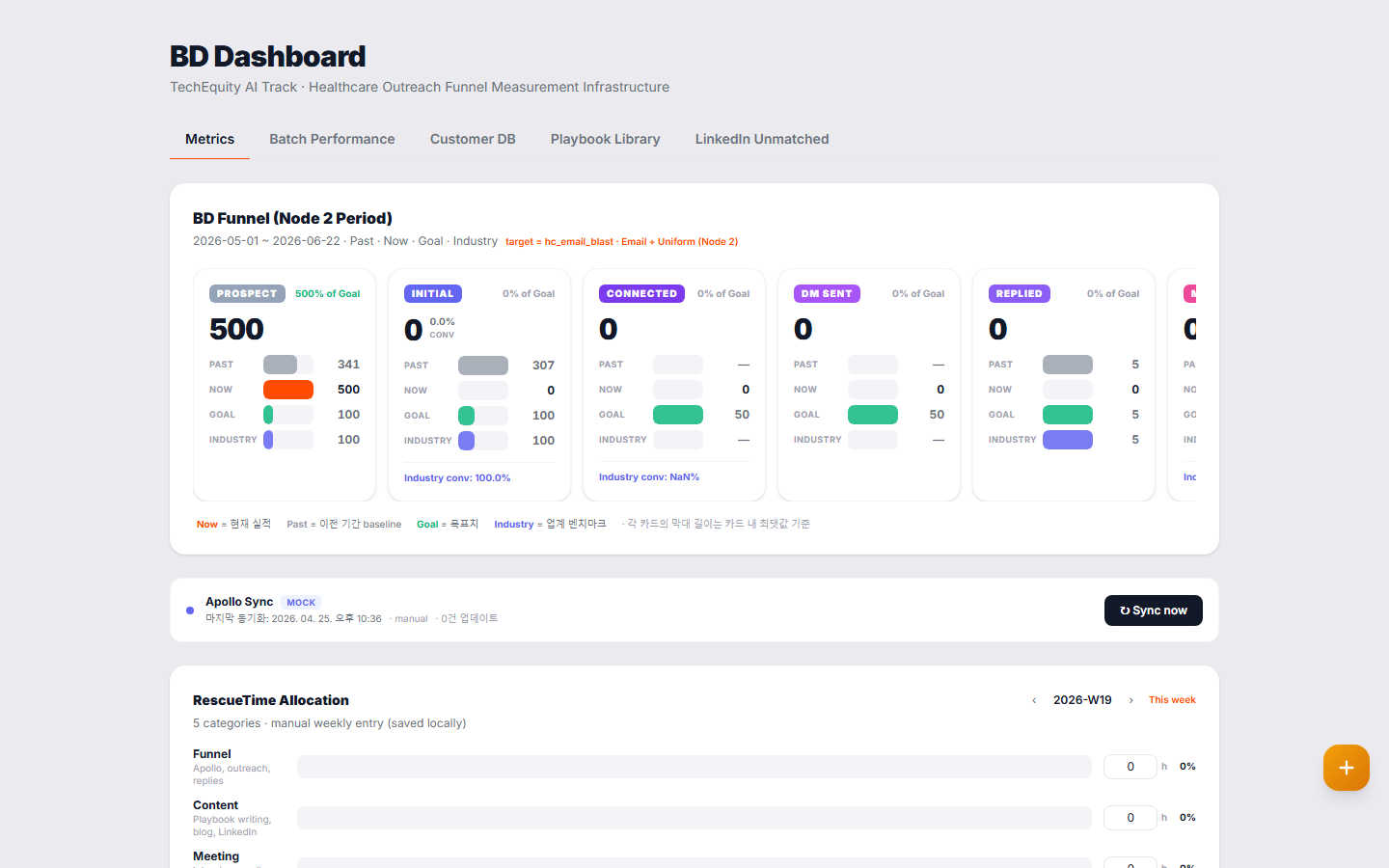Click the Funnel hours input field
Image resolution: width=1389 pixels, height=868 pixels.
click(x=1130, y=767)
